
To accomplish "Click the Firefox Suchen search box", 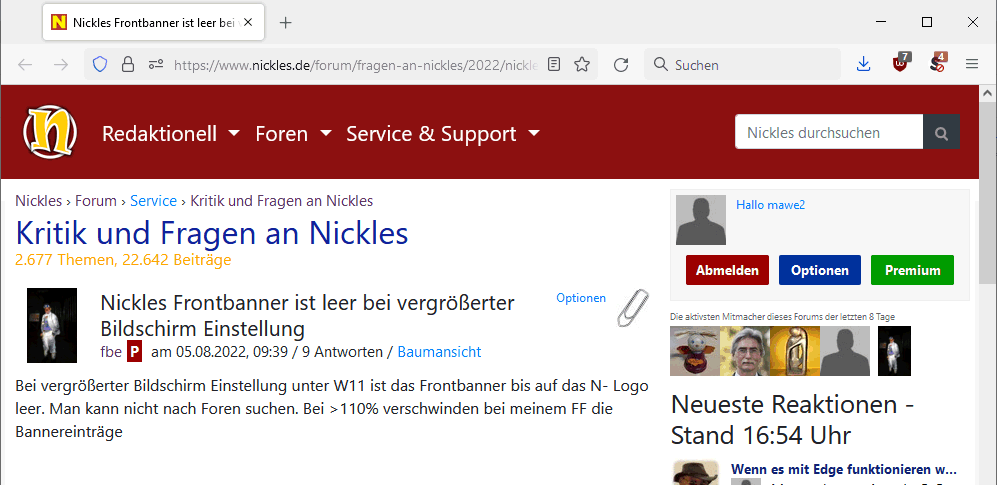I will 743,64.
